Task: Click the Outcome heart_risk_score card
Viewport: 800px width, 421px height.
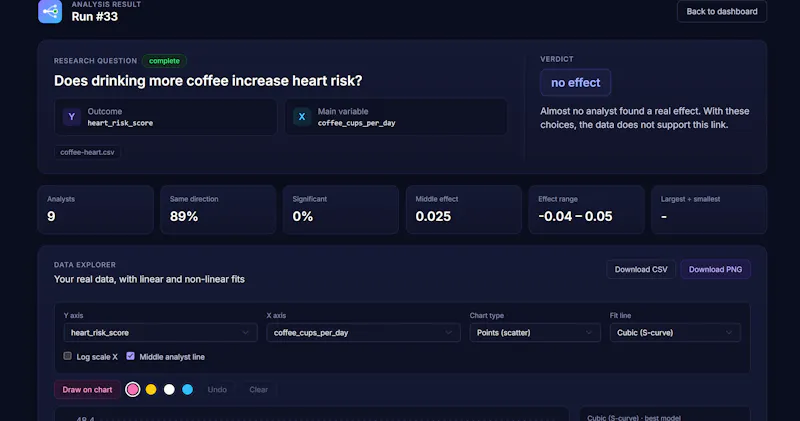Action: 165,117
